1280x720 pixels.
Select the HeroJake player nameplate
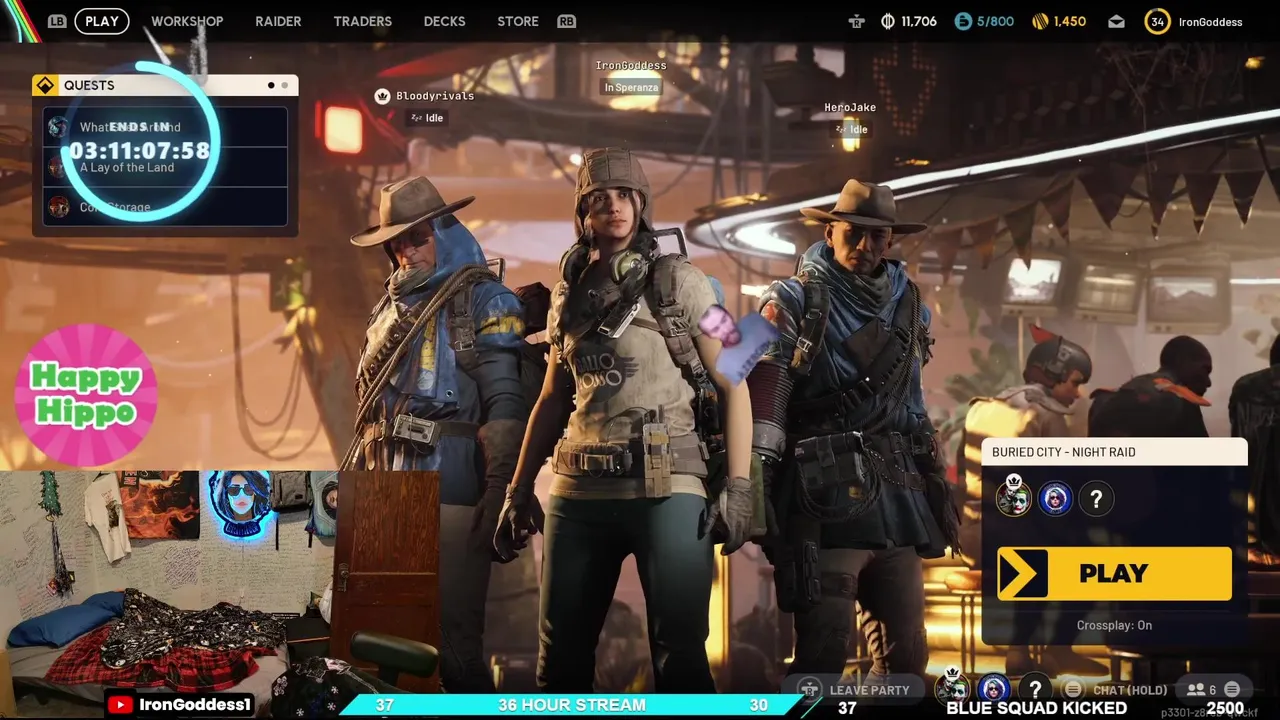(x=850, y=108)
